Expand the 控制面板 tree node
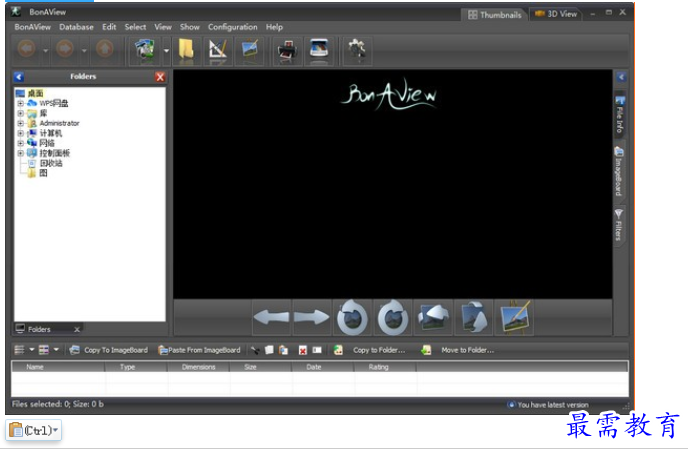This screenshot has height=457, width=688. (20, 153)
